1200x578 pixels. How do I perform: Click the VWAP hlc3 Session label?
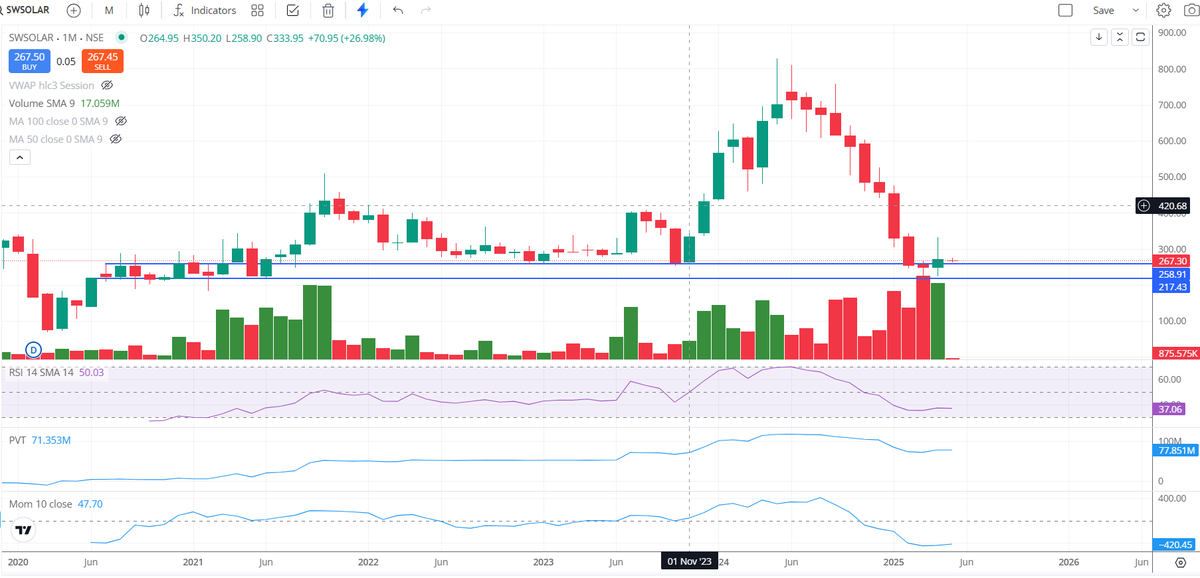[x=52, y=86]
